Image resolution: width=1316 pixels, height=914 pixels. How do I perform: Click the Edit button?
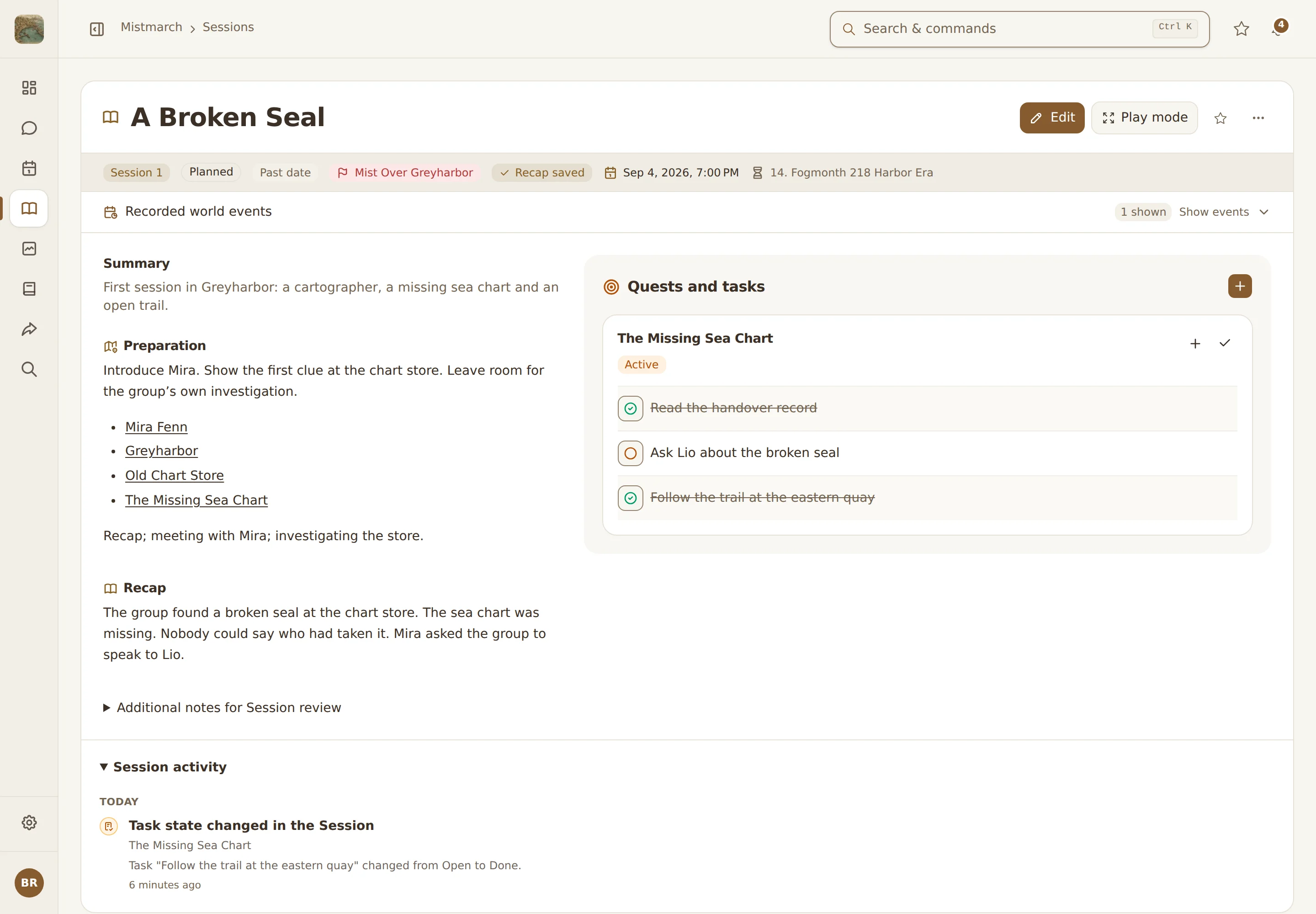1052,118
